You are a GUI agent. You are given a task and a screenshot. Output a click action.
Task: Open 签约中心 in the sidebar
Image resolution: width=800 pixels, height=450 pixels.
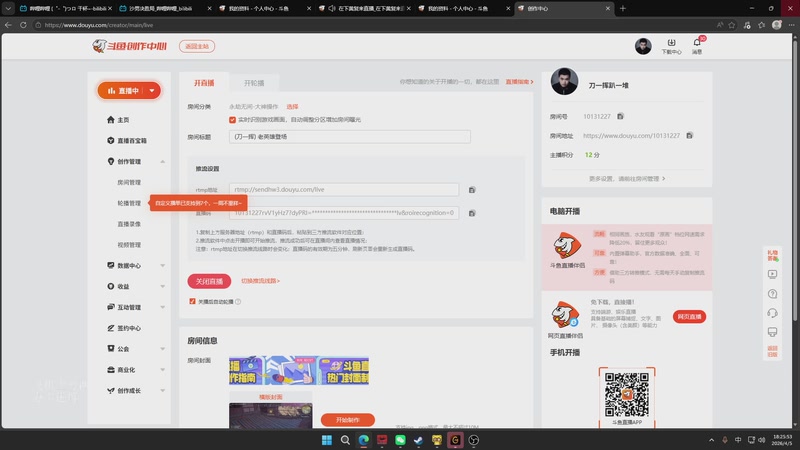coord(124,329)
